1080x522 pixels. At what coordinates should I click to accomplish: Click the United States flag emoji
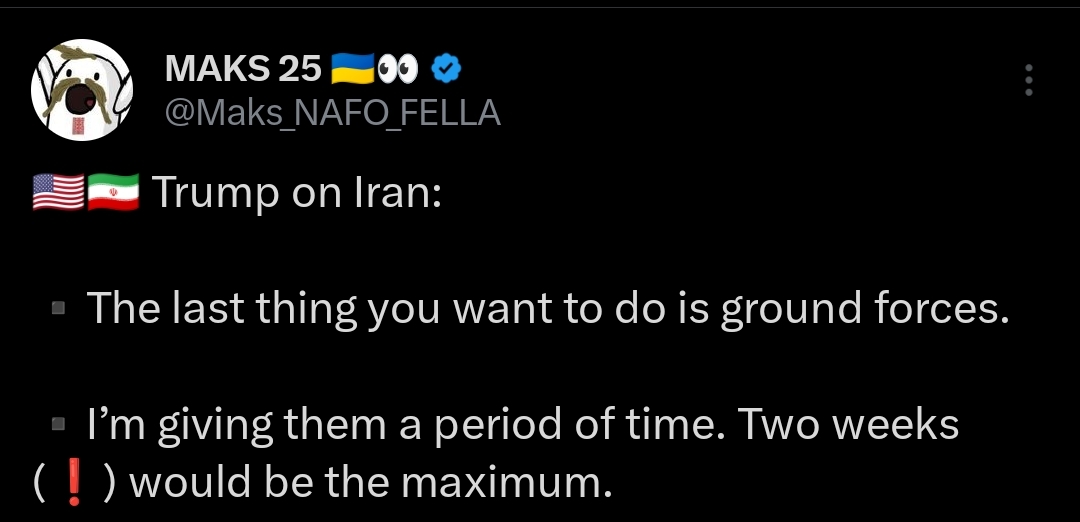(x=58, y=192)
